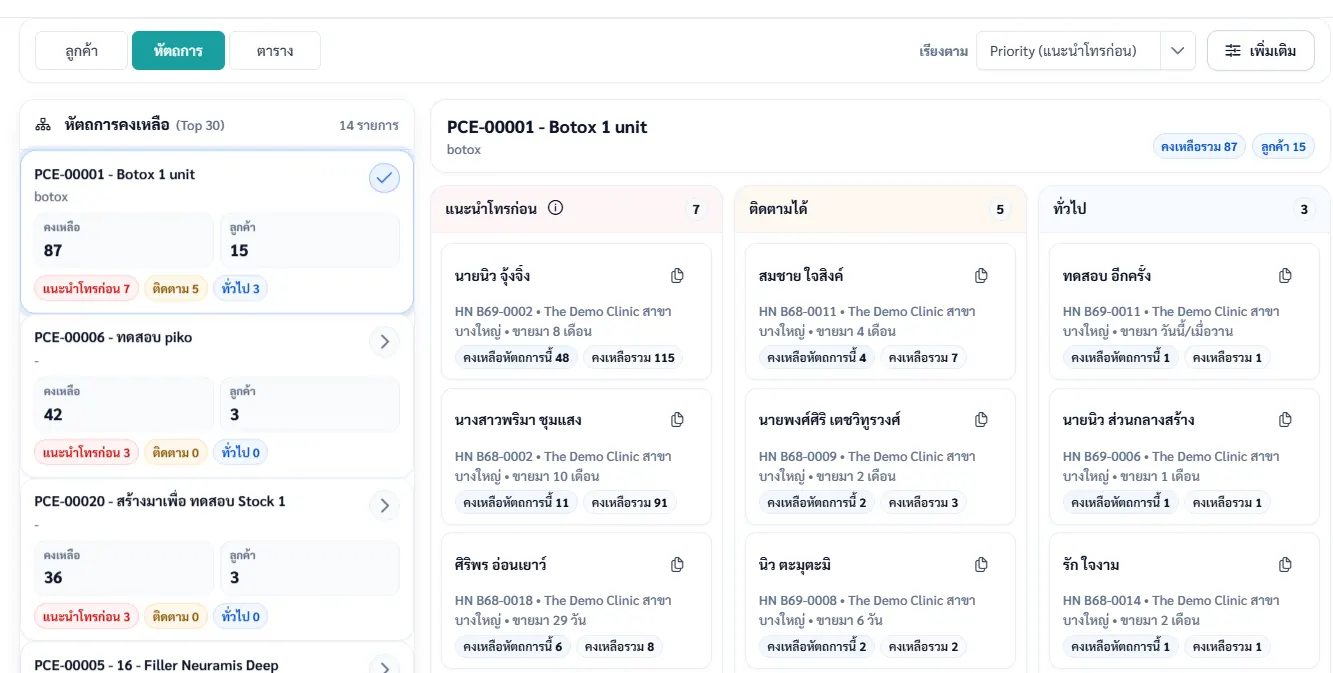Click คงเหลือ 87 stat box
1333x673 pixels.
[124, 240]
